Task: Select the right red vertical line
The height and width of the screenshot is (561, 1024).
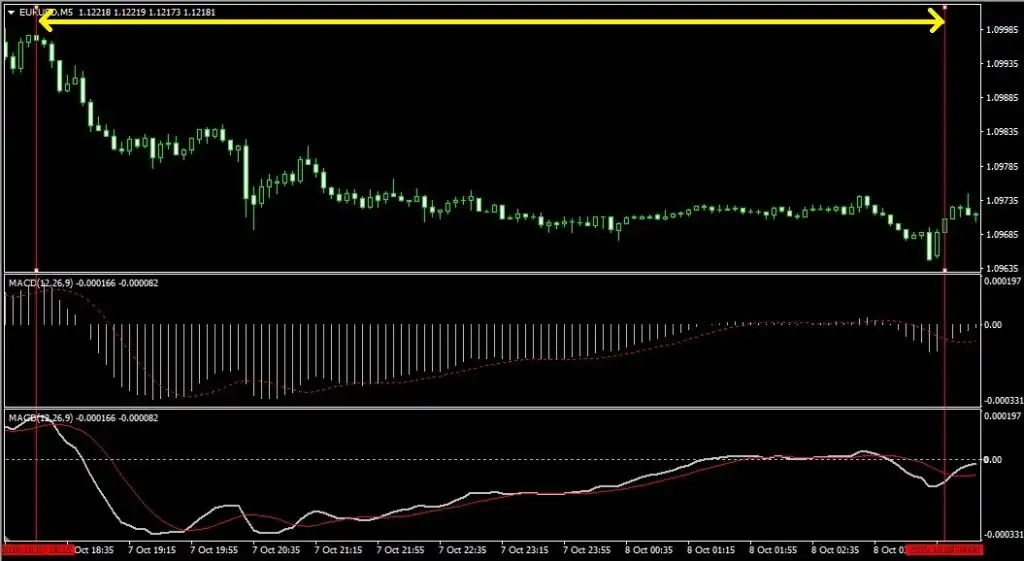Action: coord(945,150)
